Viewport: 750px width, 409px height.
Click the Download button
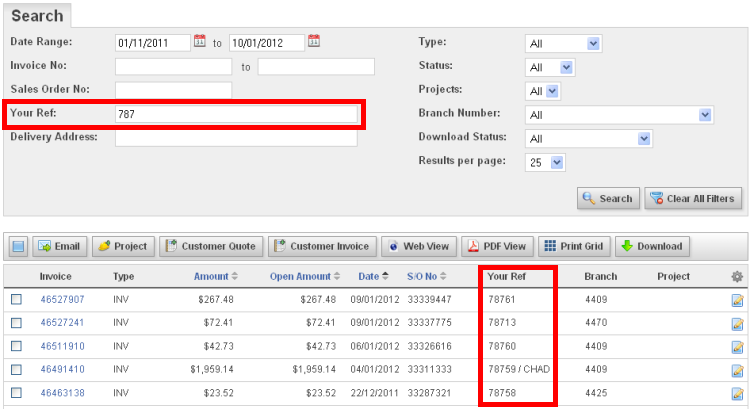pos(652,246)
